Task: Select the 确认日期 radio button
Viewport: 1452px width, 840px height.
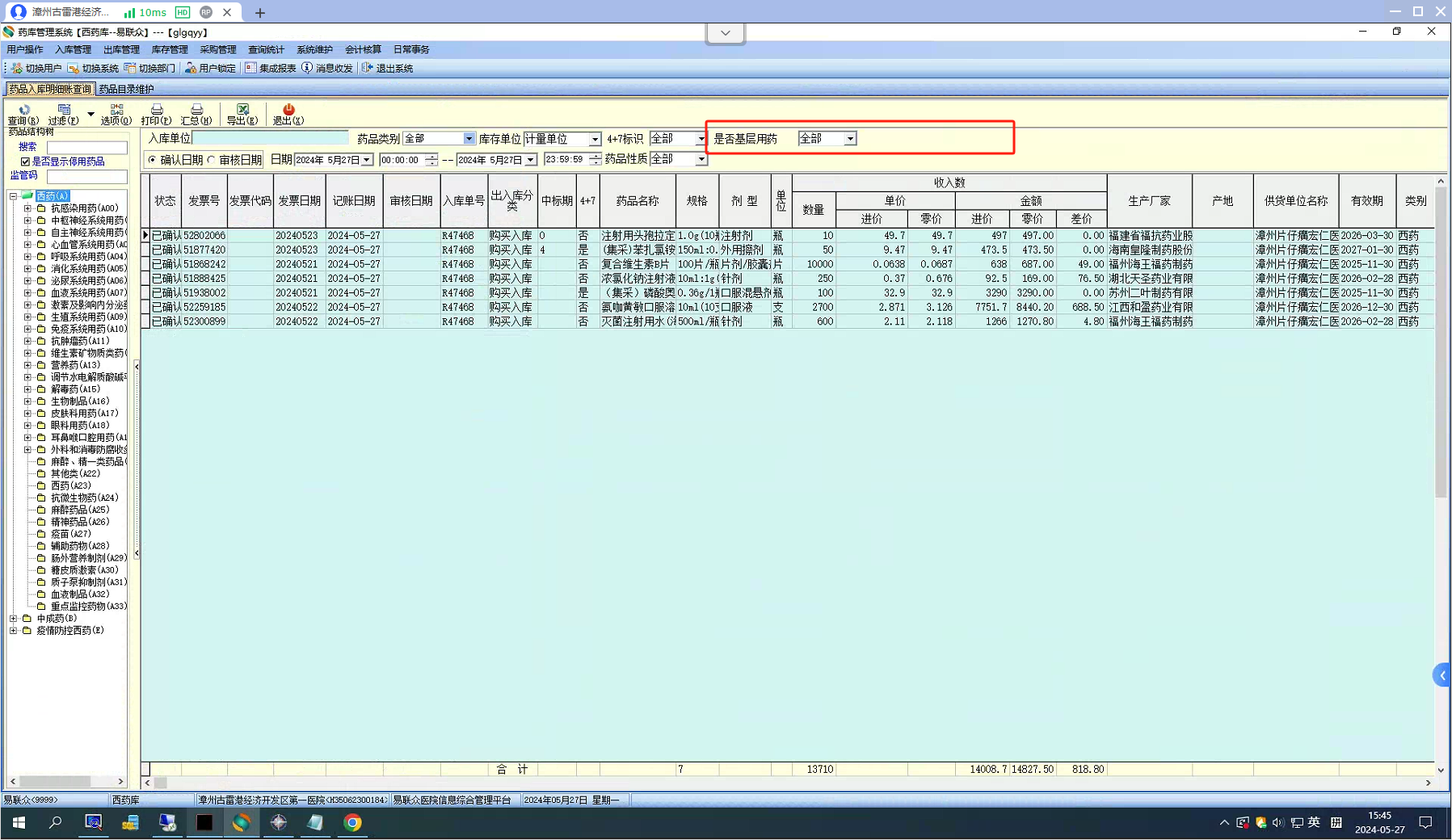Action: click(152, 160)
